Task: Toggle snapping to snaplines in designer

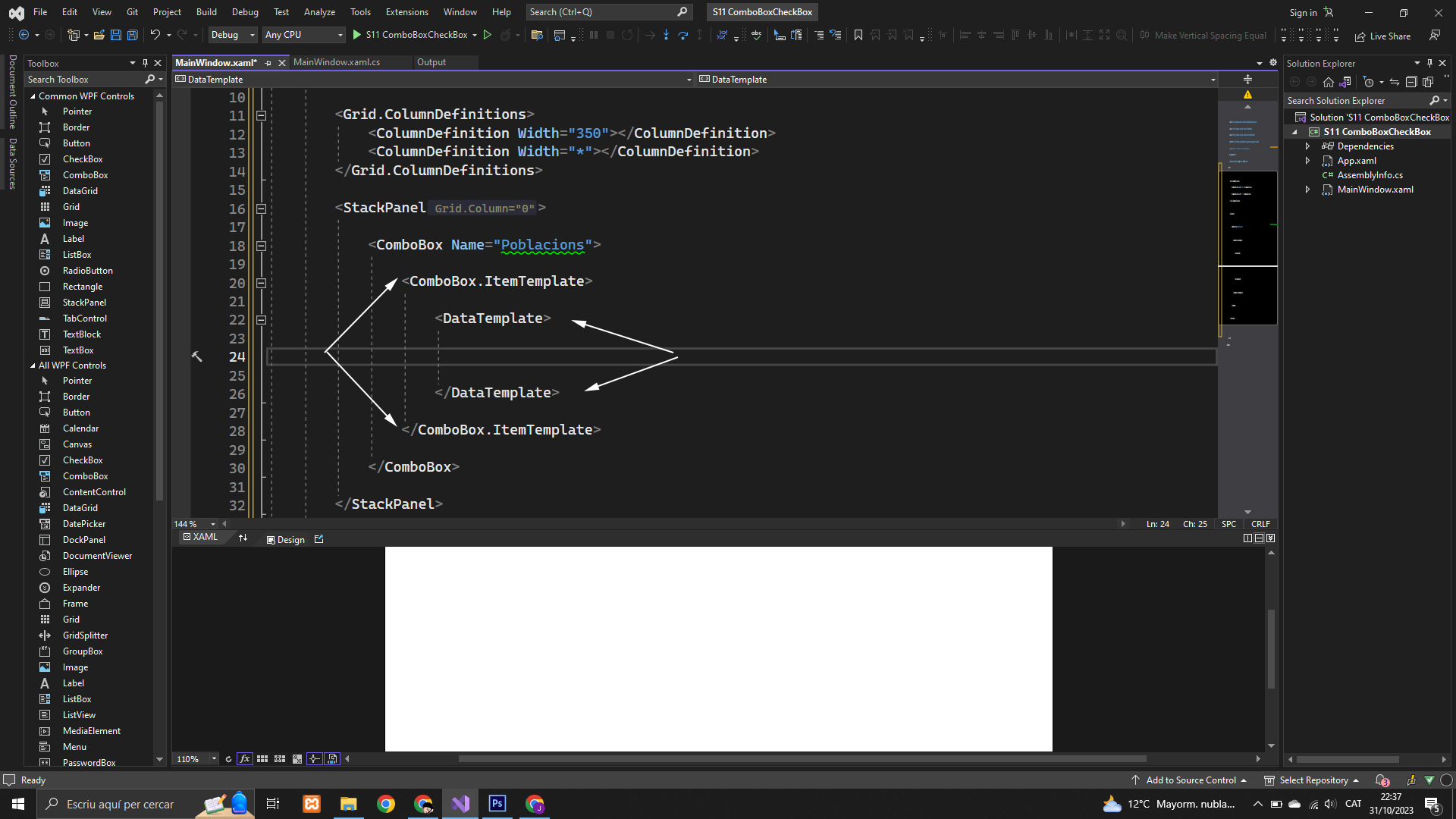Action: point(314,759)
